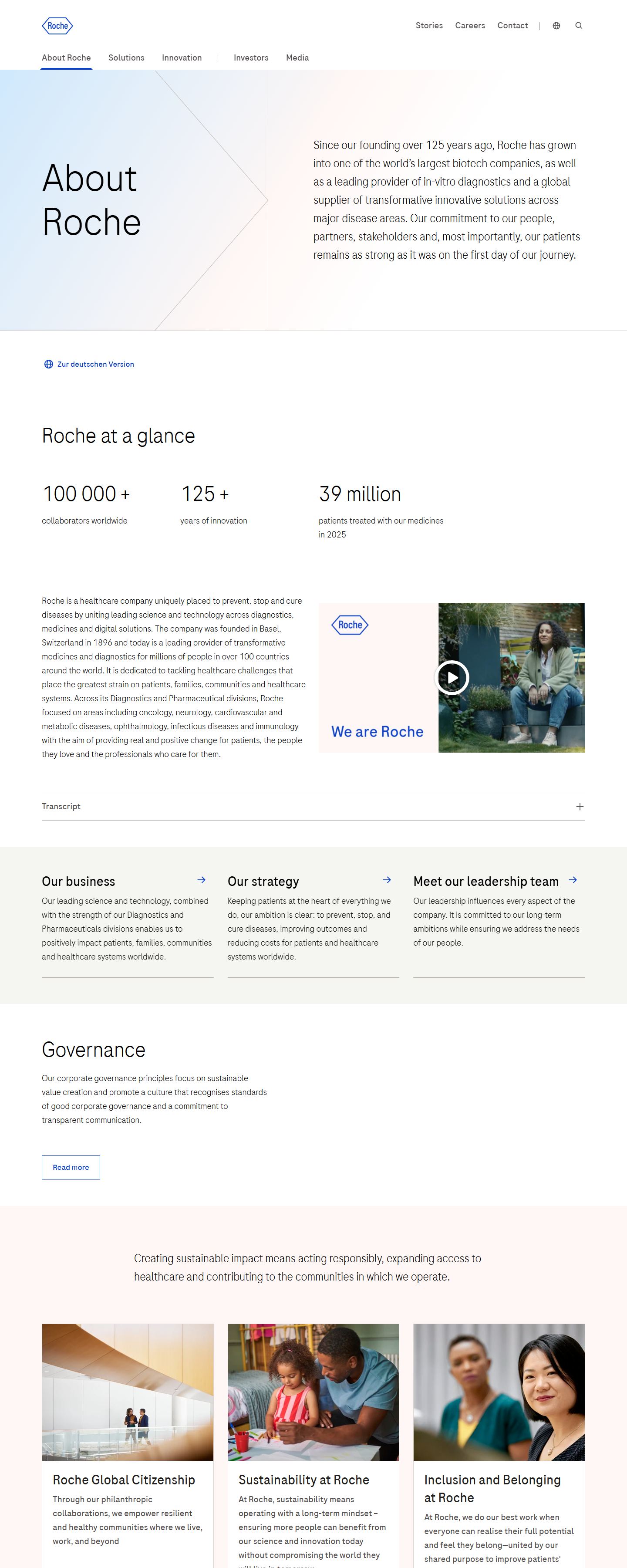The image size is (627, 1568).
Task: Click the 100 000 + statistic
Action: tap(87, 493)
